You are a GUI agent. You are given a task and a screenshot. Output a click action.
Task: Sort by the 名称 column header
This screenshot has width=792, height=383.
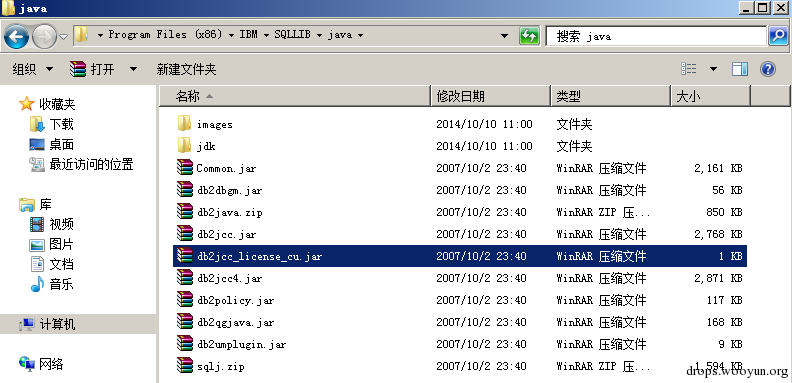pyautogui.click(x=295, y=96)
